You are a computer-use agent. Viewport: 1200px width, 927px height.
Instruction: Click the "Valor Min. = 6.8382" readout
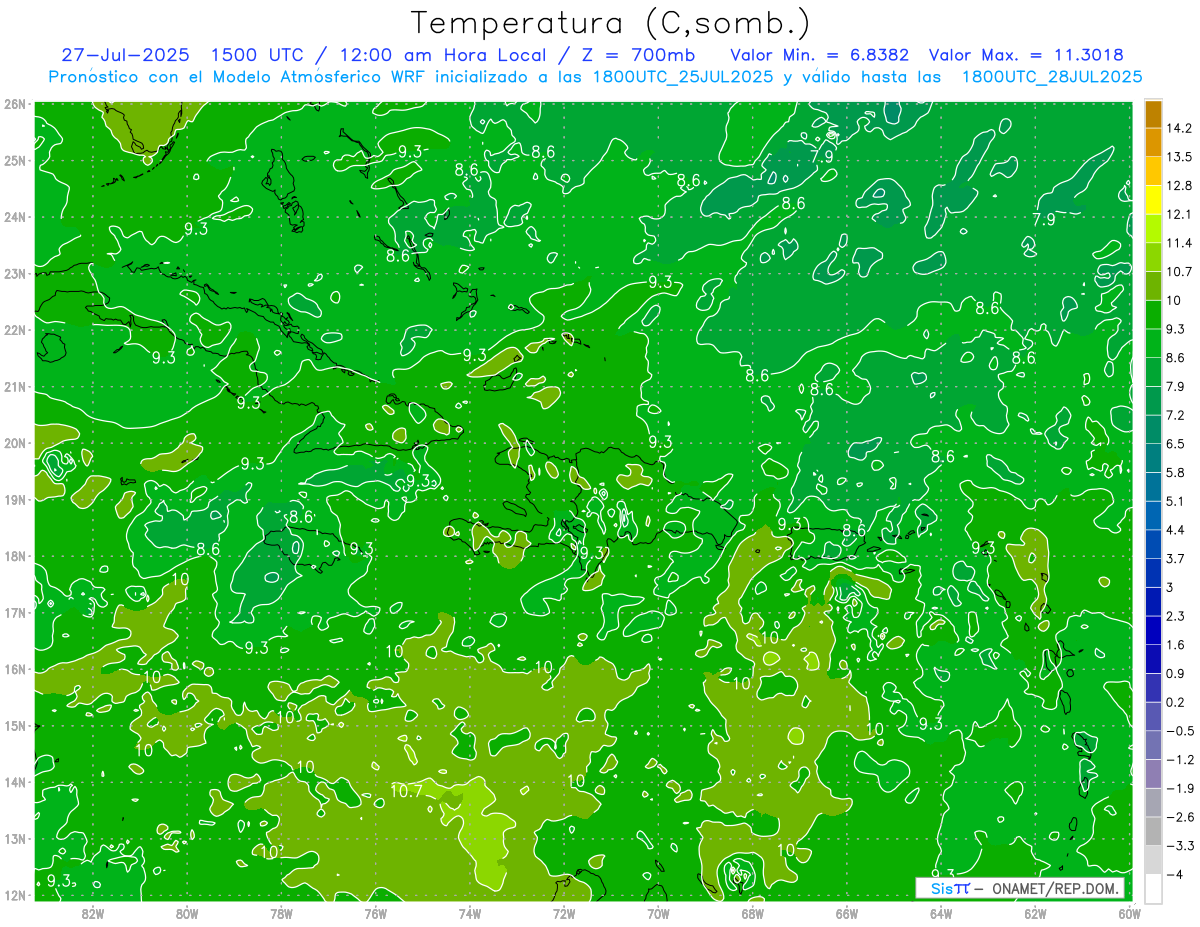pos(820,55)
